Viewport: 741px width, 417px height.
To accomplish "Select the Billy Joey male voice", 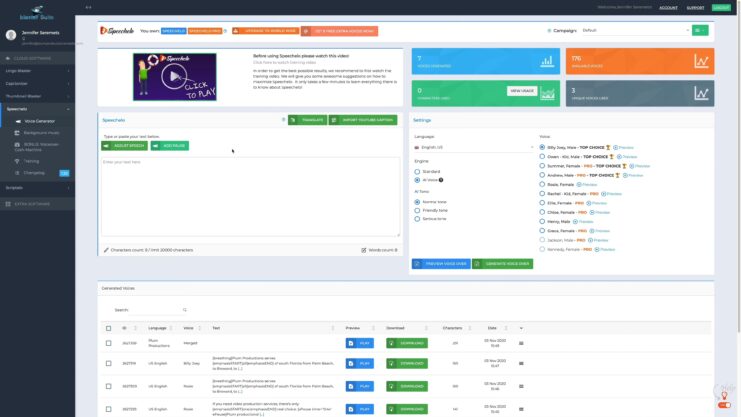I will (x=542, y=147).
